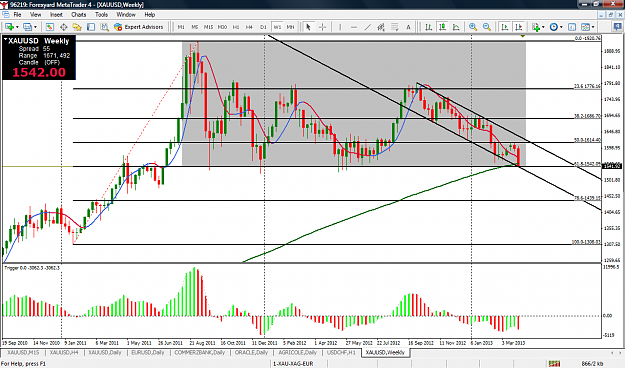Click the zoom in magnifier
625x368 pixels.
point(473,27)
